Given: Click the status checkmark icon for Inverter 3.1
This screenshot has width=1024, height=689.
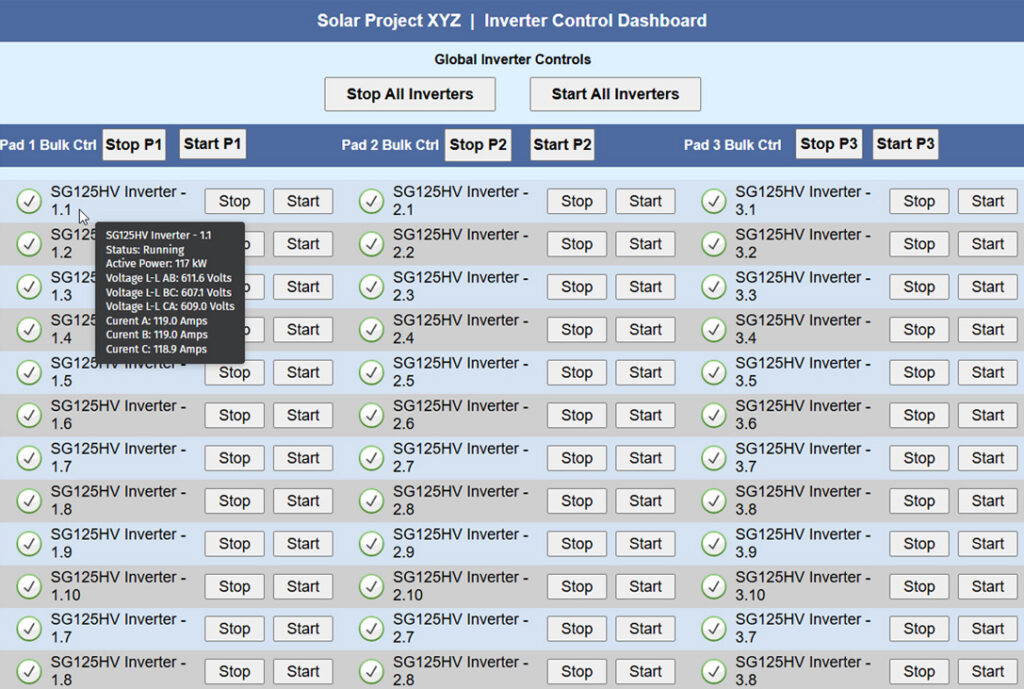Looking at the screenshot, I should 713,201.
